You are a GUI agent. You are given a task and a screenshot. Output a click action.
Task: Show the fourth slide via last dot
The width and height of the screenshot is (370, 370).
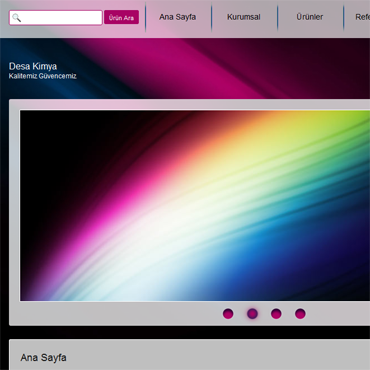point(300,314)
